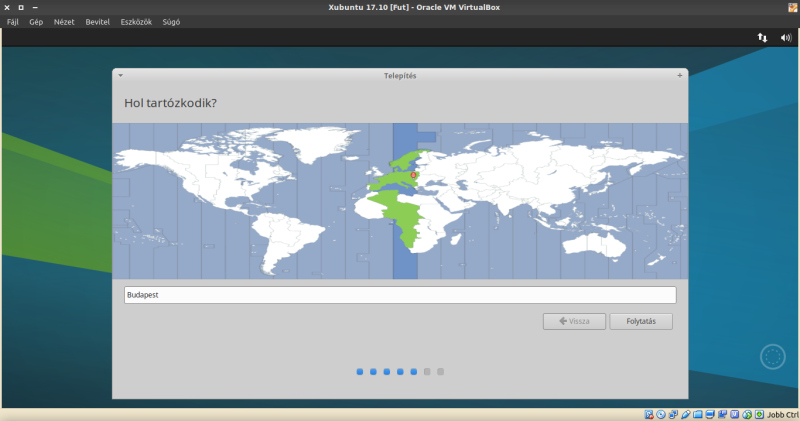This screenshot has height=421, width=800.
Task: Click the location pin marker on the map
Action: point(413,175)
